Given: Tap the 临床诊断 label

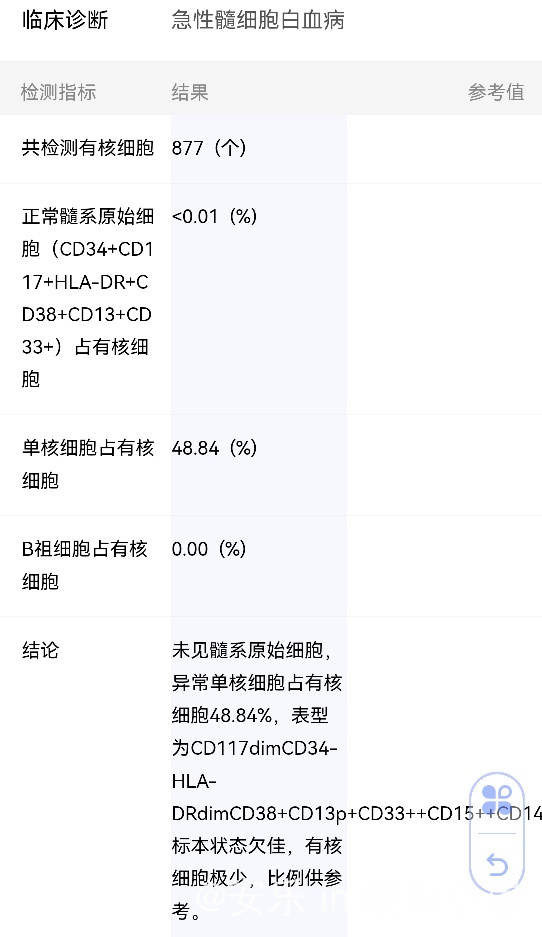Looking at the screenshot, I should [65, 20].
